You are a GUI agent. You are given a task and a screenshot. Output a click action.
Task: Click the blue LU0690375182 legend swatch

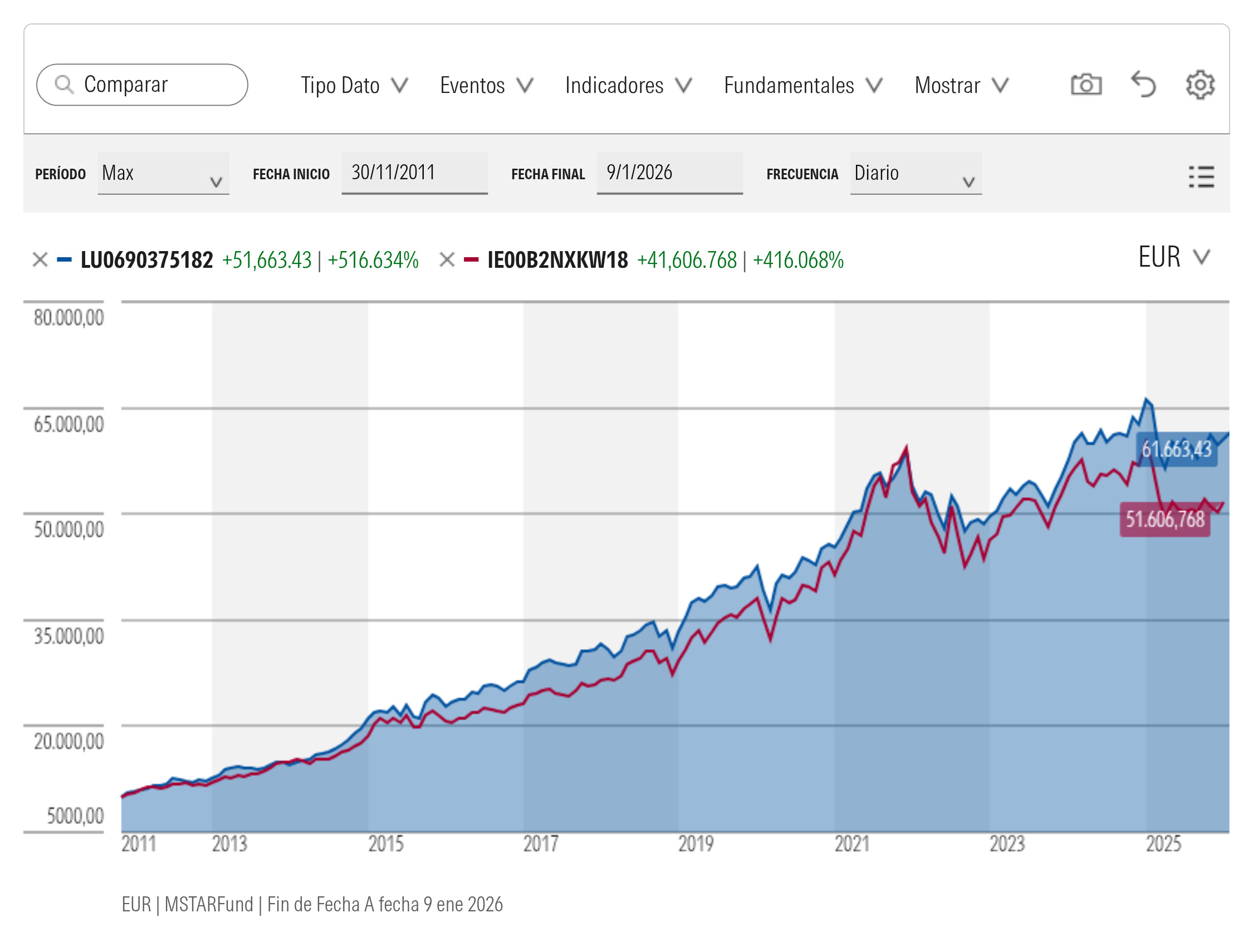[x=64, y=260]
